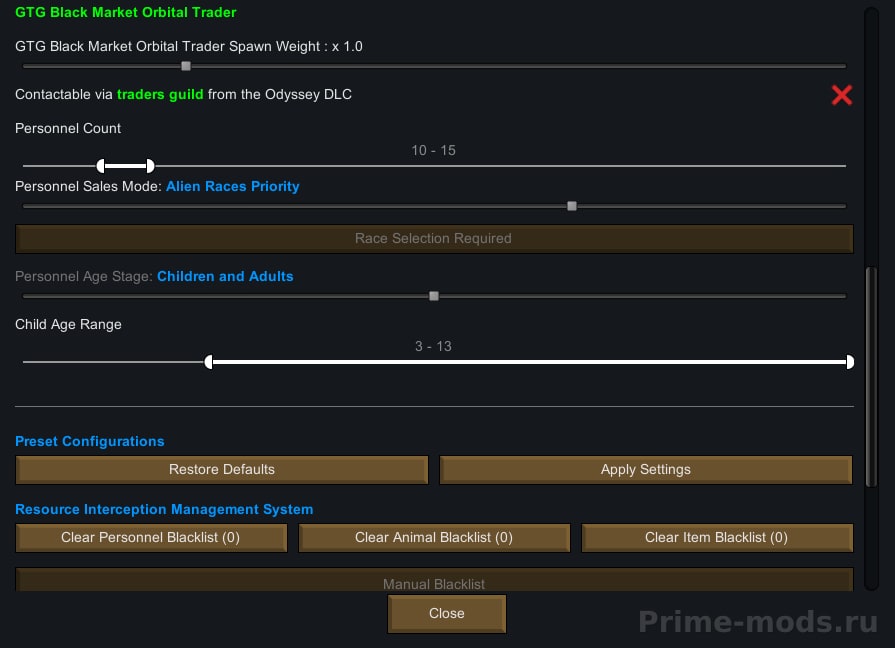895x648 pixels.
Task: Click the '3 - 13' child age value
Action: tap(433, 346)
